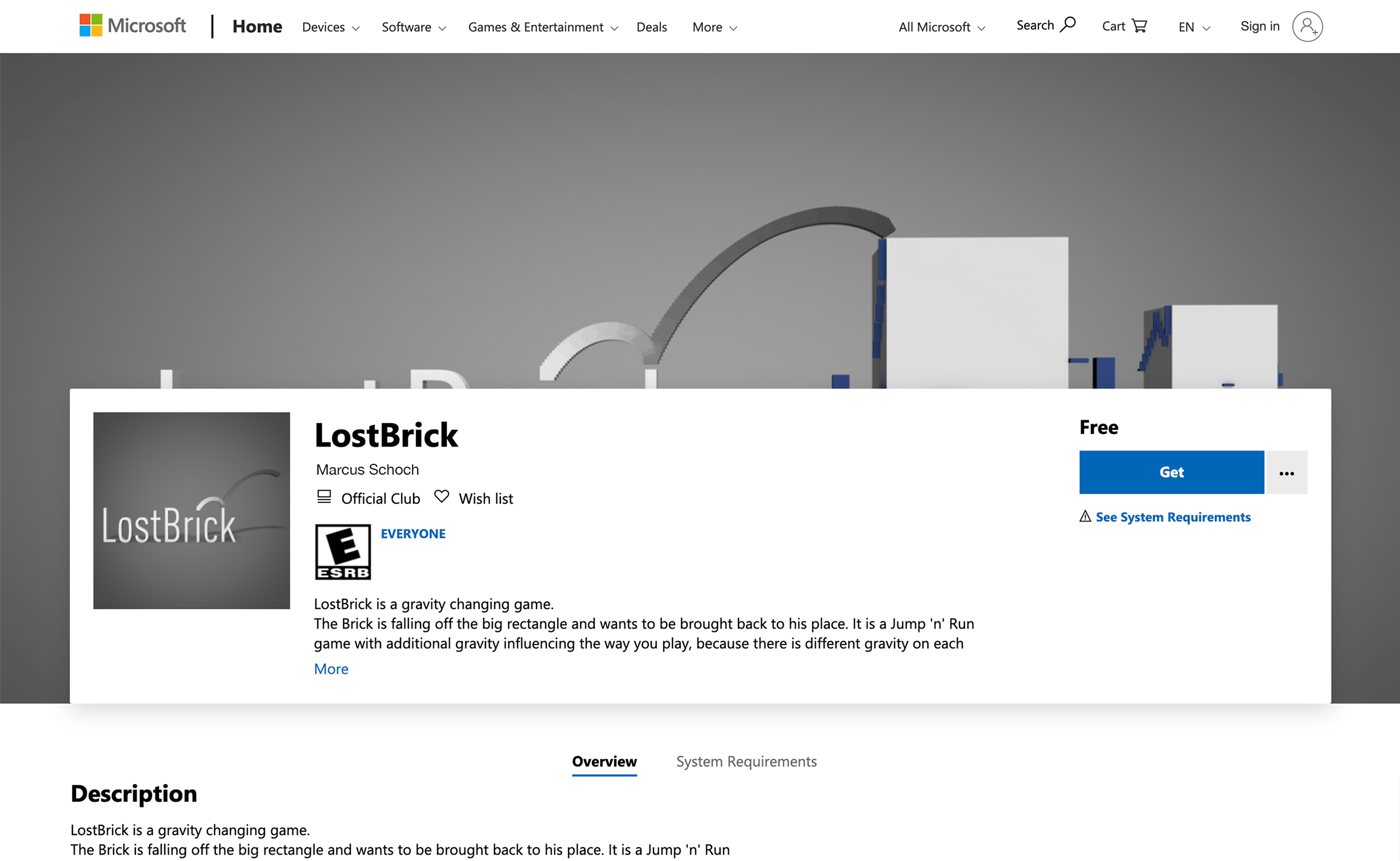
Task: Click the Official Club icon
Action: (324, 497)
